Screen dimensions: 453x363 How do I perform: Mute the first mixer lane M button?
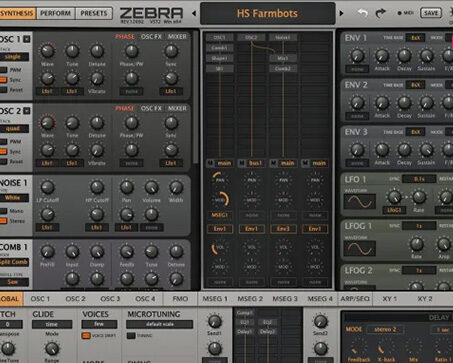point(210,163)
